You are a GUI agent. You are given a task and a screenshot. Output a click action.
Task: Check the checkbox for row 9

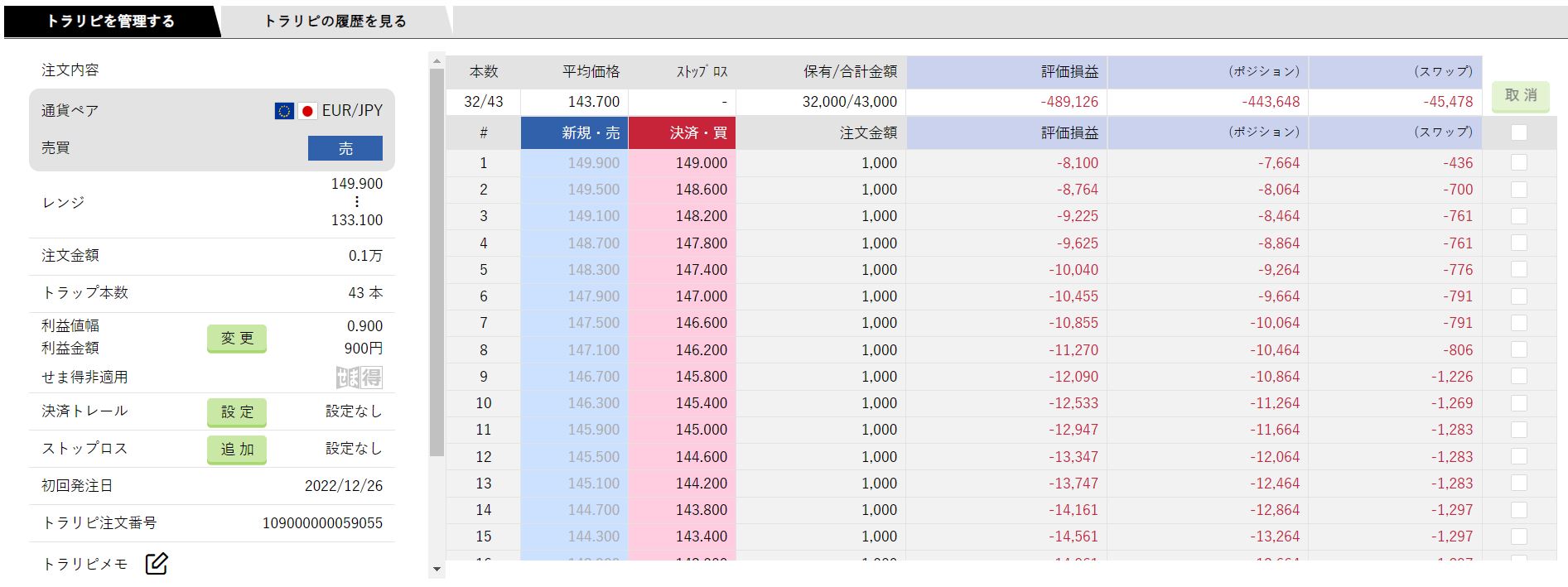click(1519, 376)
